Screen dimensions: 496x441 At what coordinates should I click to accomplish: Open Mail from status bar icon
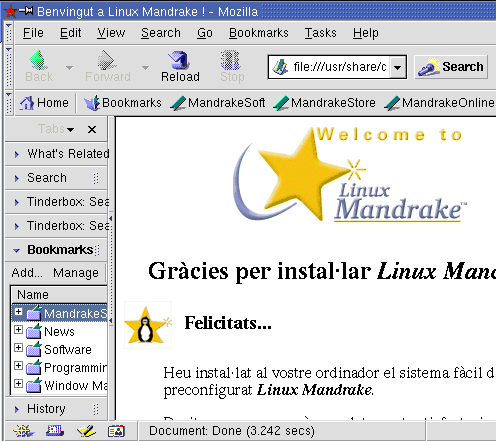[x=55, y=431]
